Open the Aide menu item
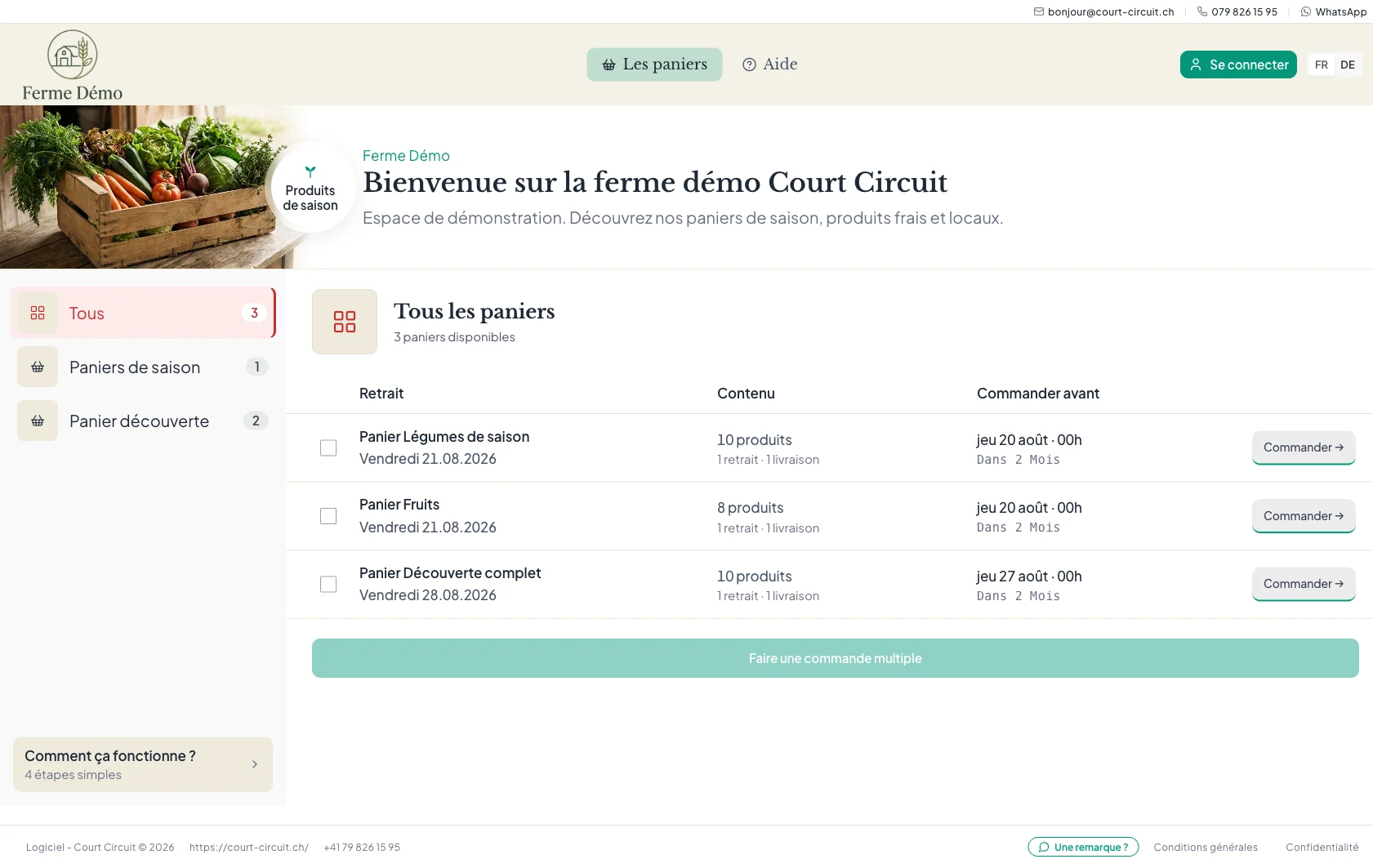Image resolution: width=1373 pixels, height=868 pixels. (x=769, y=65)
